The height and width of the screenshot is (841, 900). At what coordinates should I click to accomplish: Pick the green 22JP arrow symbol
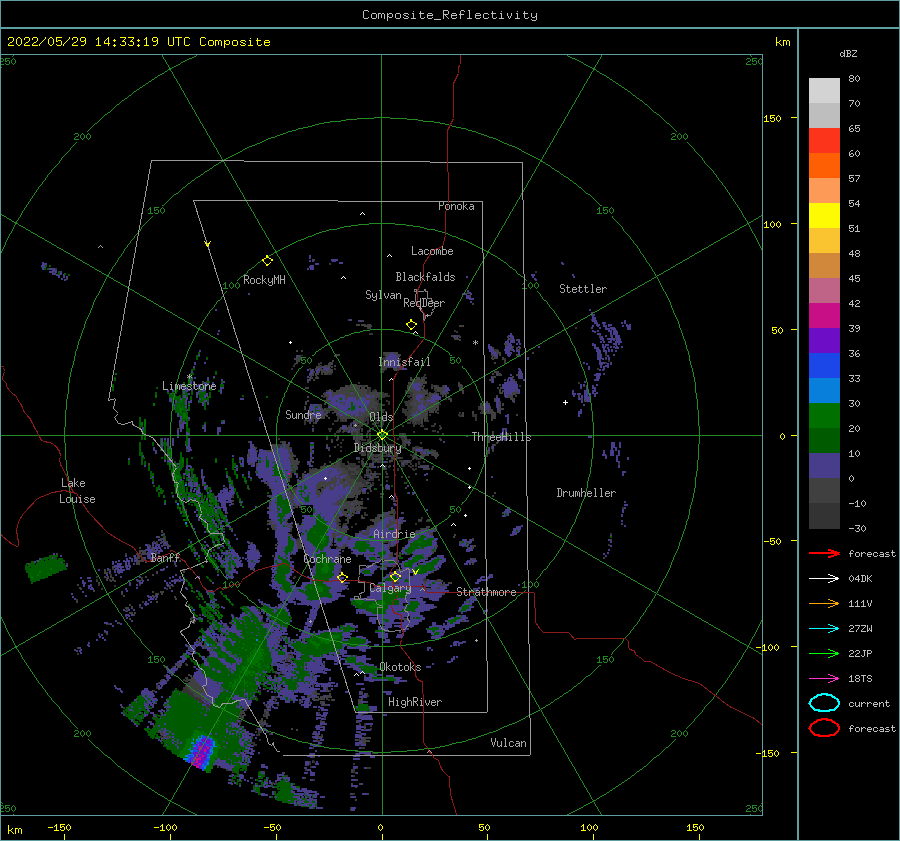824,653
